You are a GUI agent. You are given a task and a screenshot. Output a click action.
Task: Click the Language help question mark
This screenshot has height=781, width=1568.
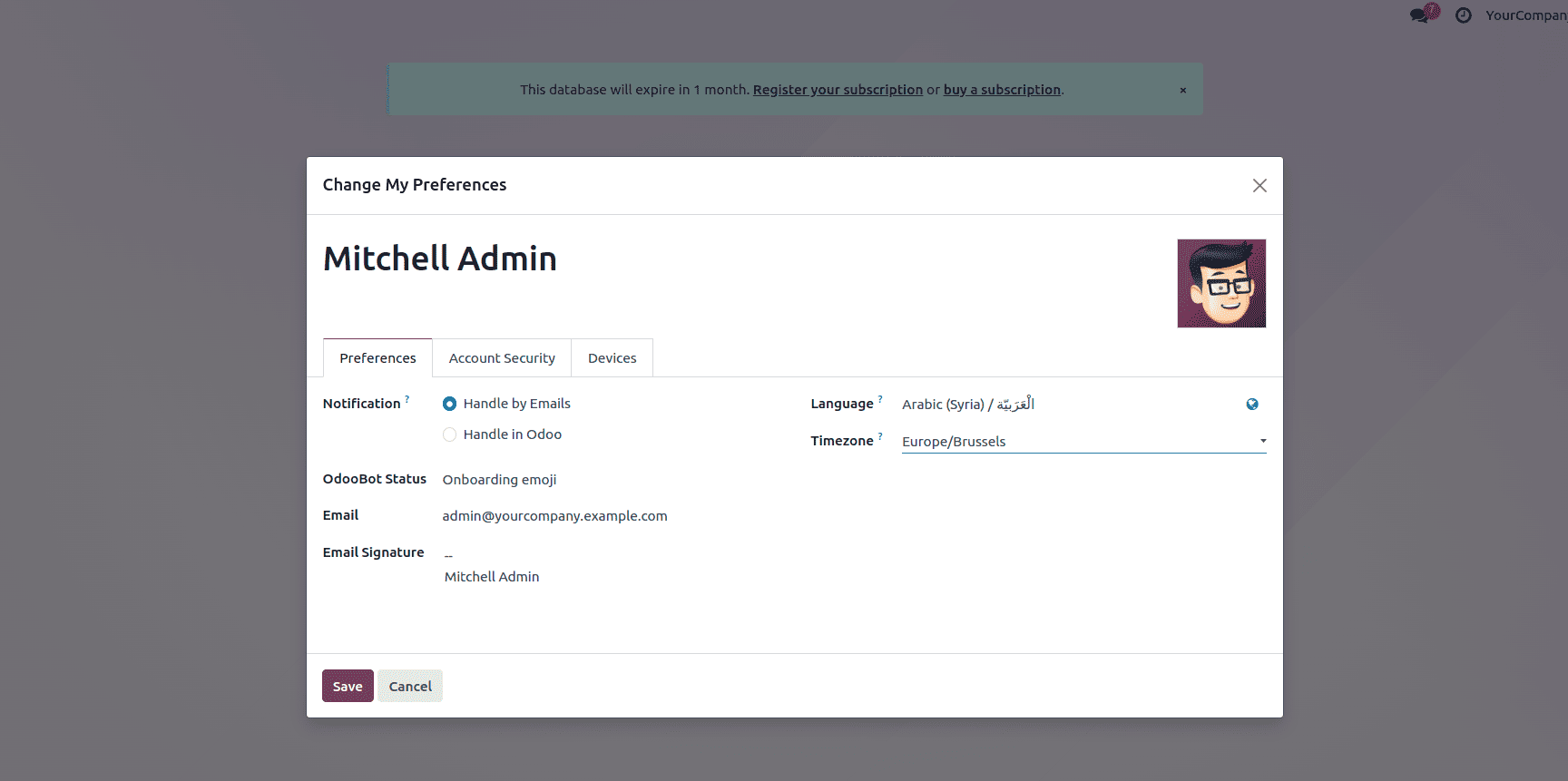[x=880, y=399]
